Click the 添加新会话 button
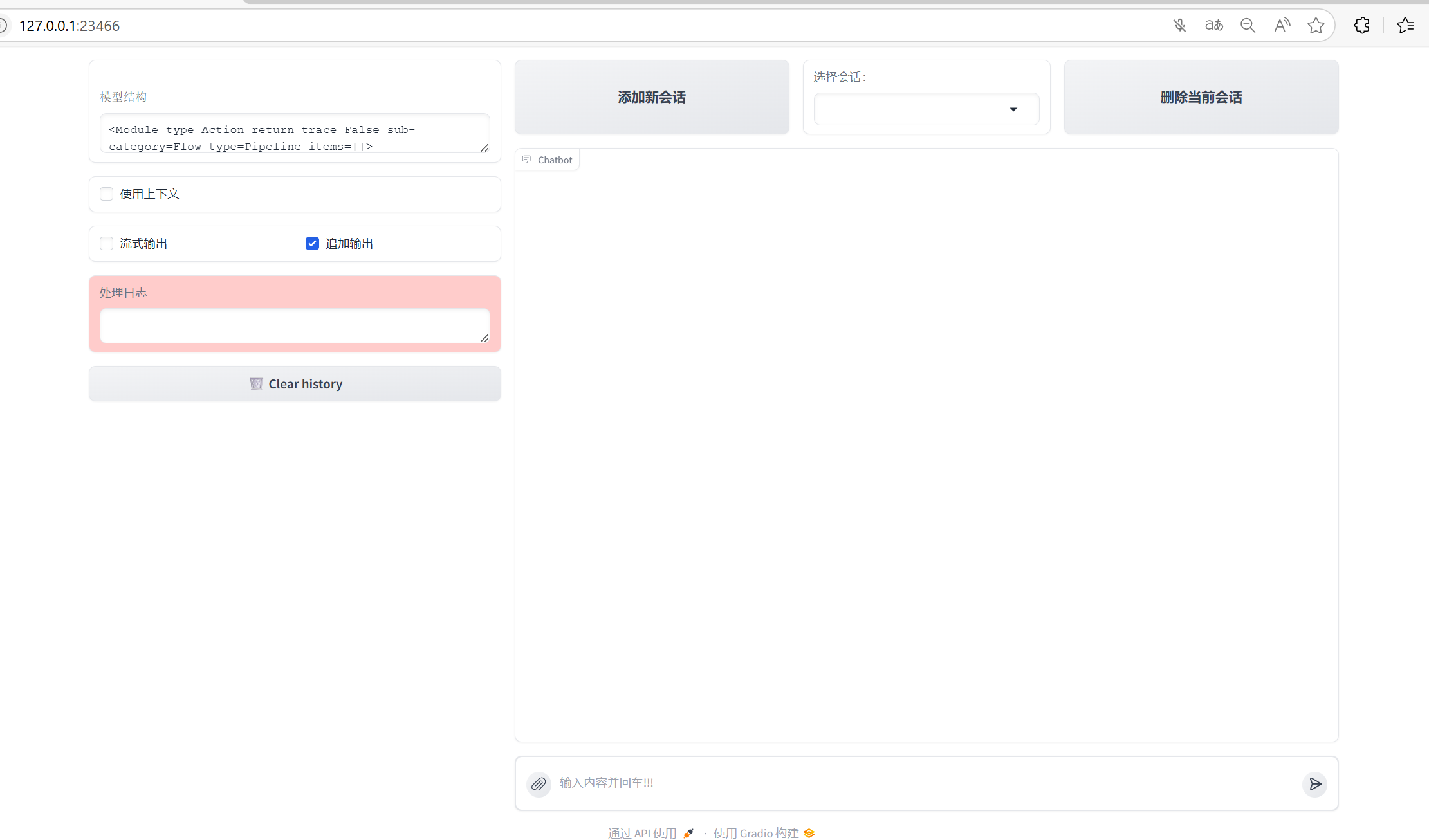Screen dimensions: 1429x840 (x=652, y=97)
